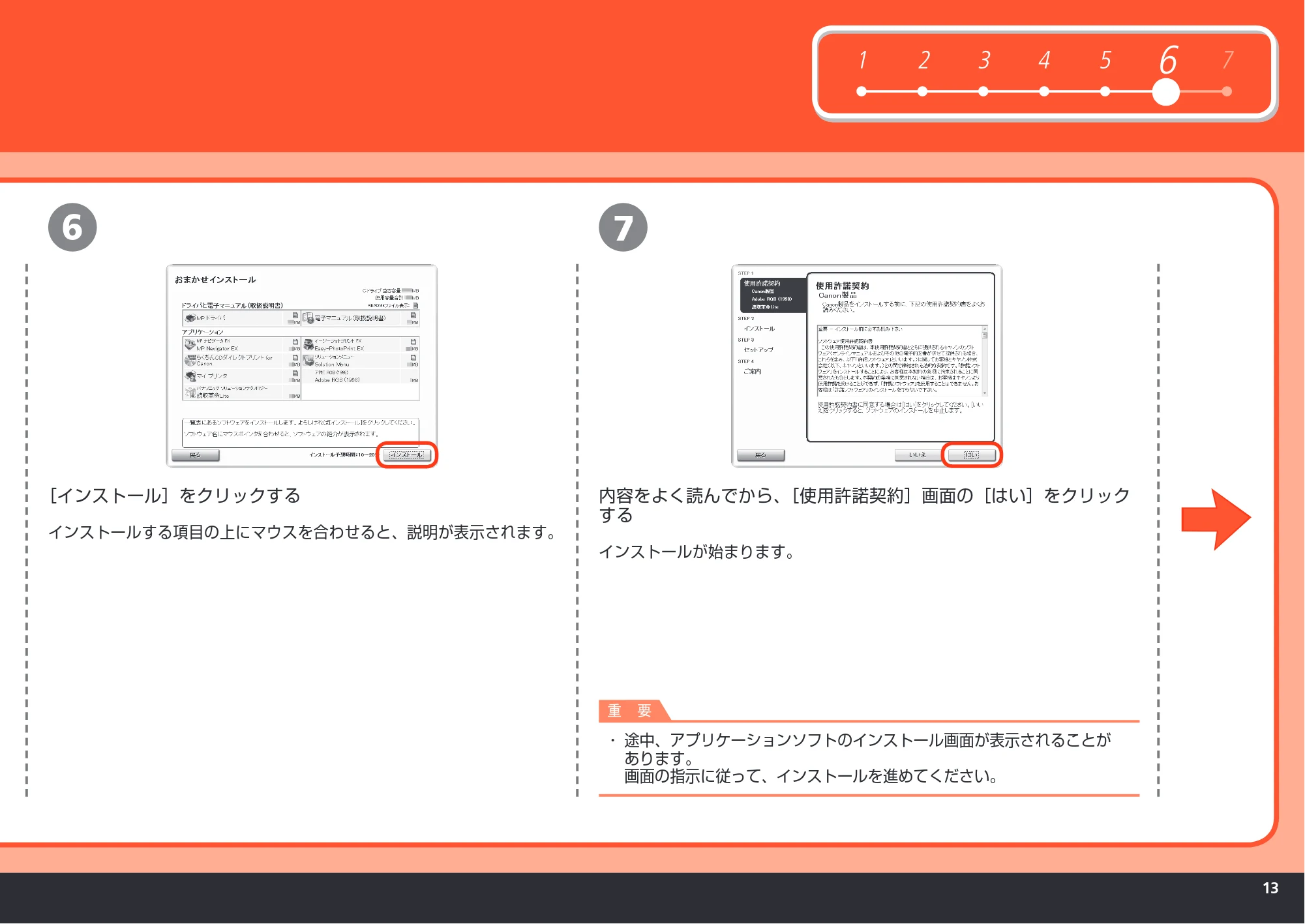The image size is (1305, 924).
Task: Open the readme icon in MP ドライバ row
Action: 295,316
